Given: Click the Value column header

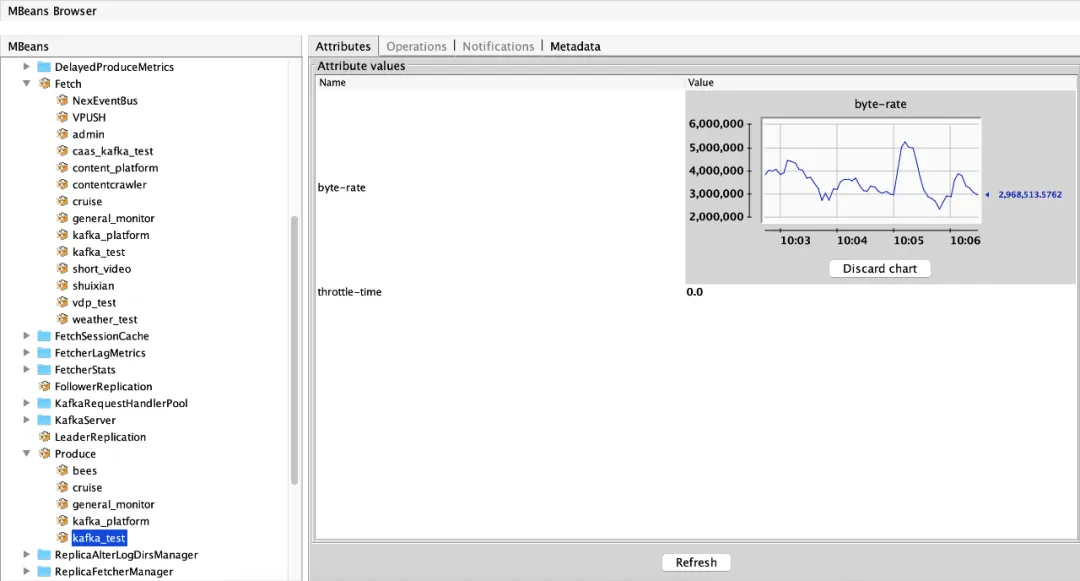Looking at the screenshot, I should coord(881,83).
